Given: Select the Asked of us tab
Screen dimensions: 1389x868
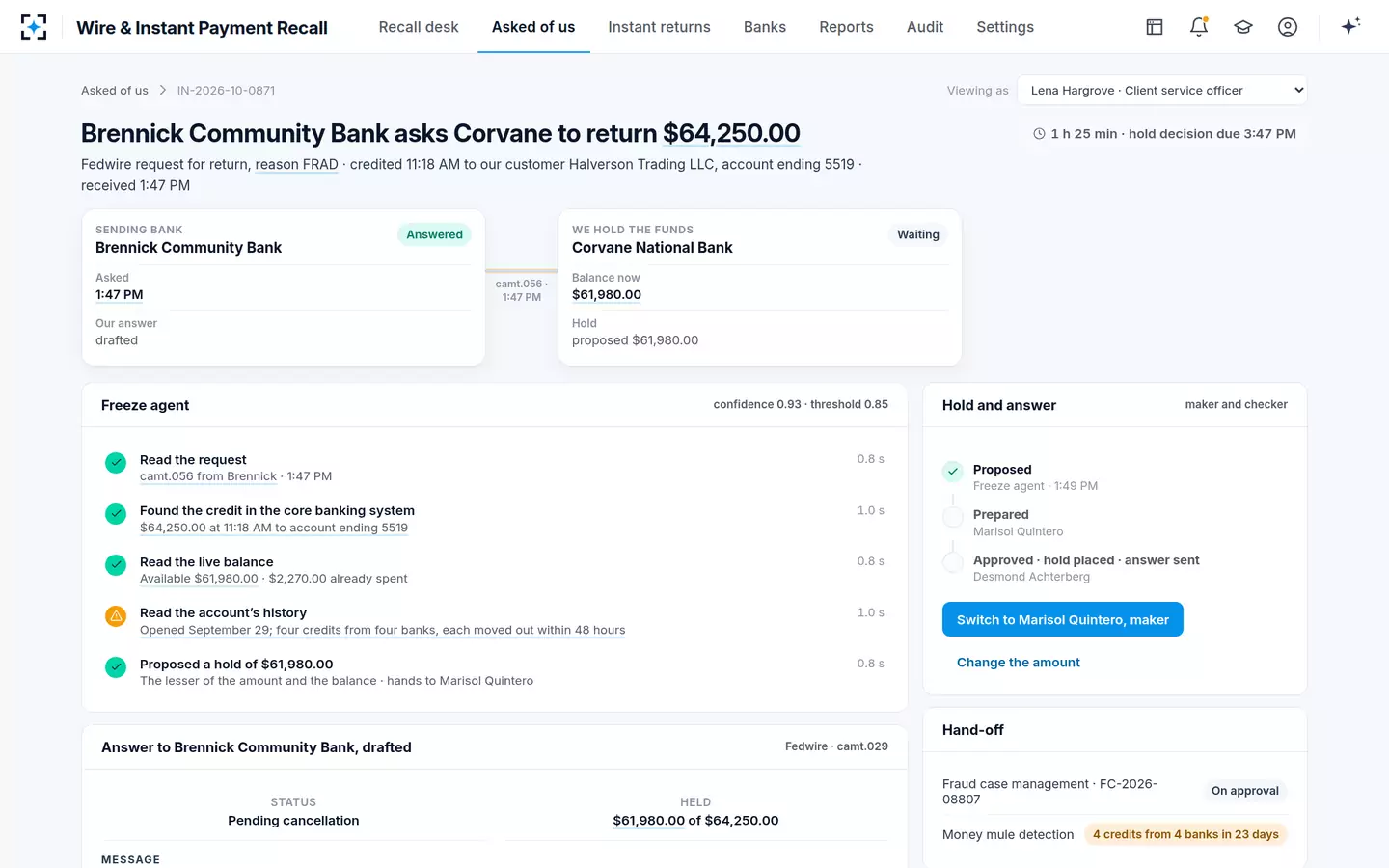Looking at the screenshot, I should point(533,27).
